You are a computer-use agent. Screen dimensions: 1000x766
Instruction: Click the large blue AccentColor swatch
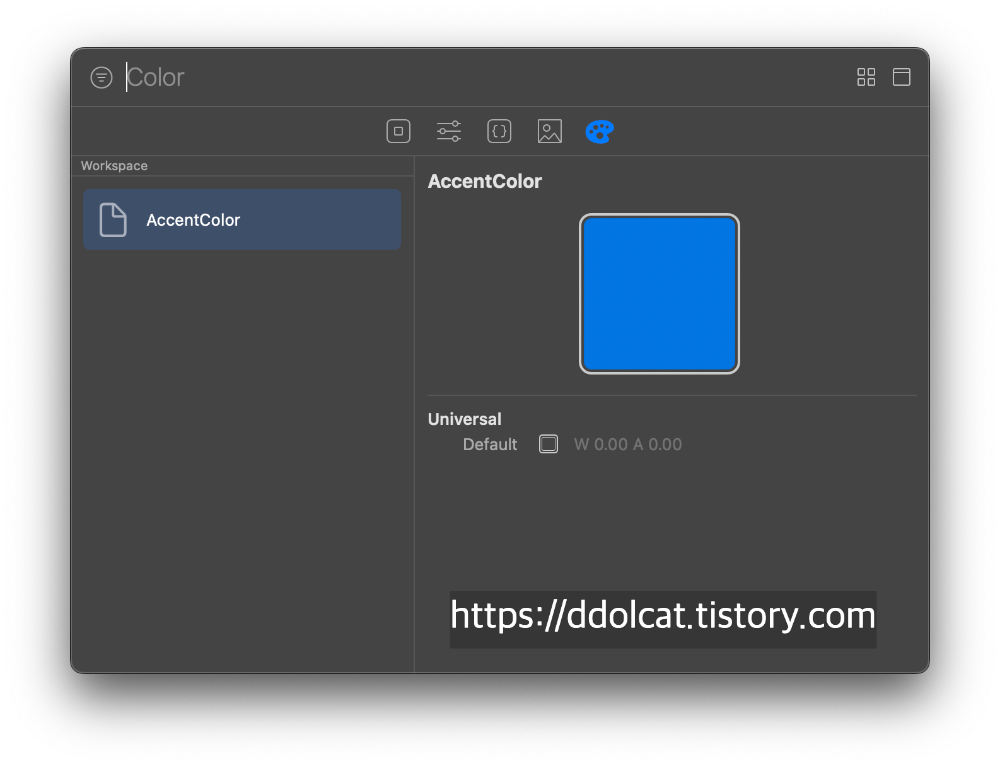point(659,294)
